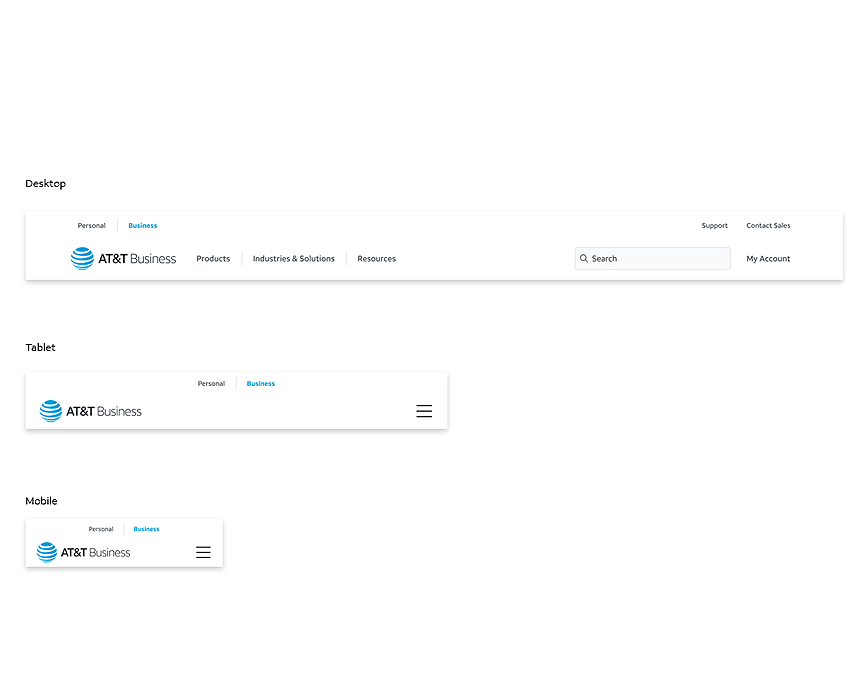Click the AT&T globe logo in tablet header
The height and width of the screenshot is (691, 860).
[51, 411]
